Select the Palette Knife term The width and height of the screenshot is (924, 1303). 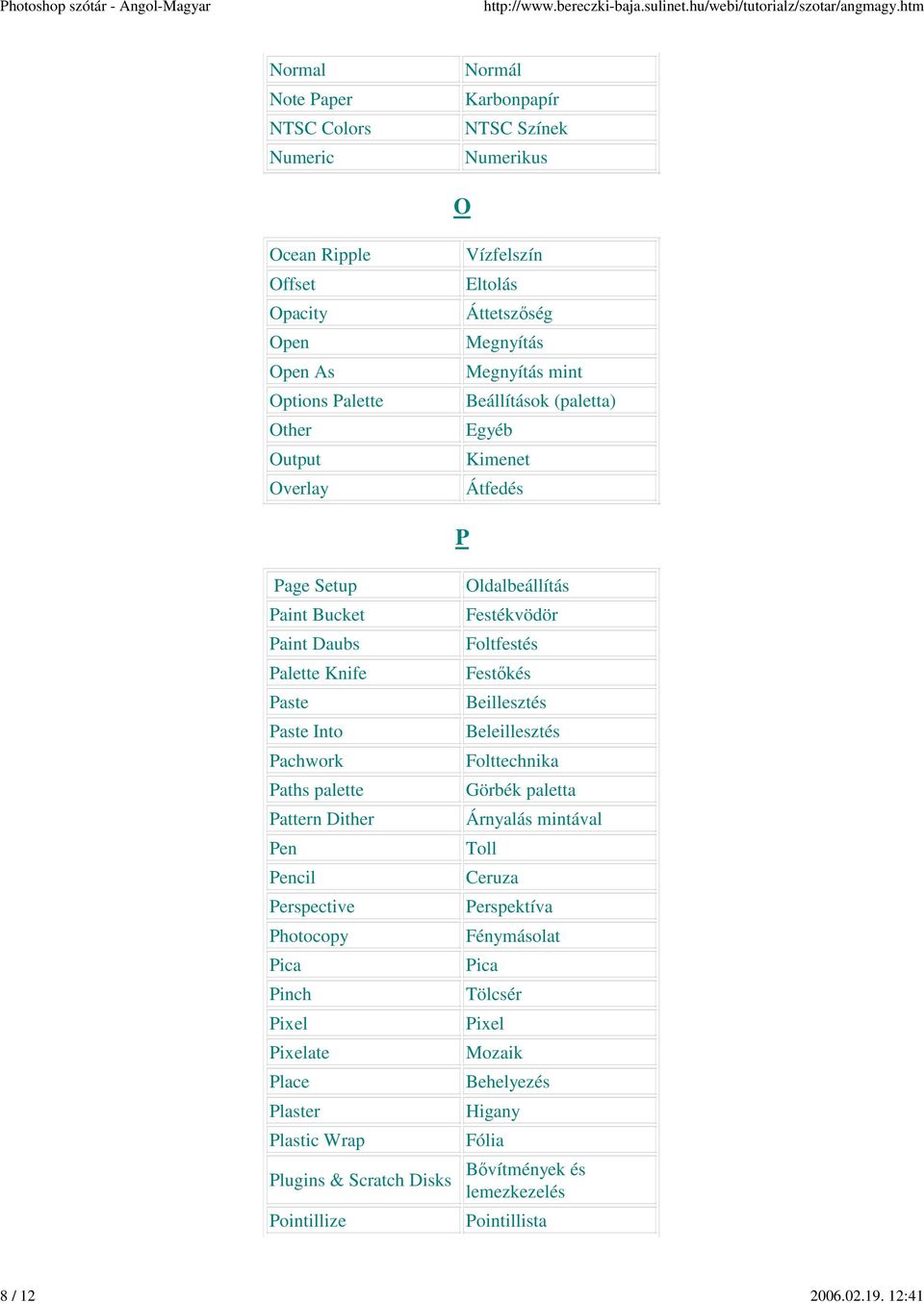coord(318,674)
